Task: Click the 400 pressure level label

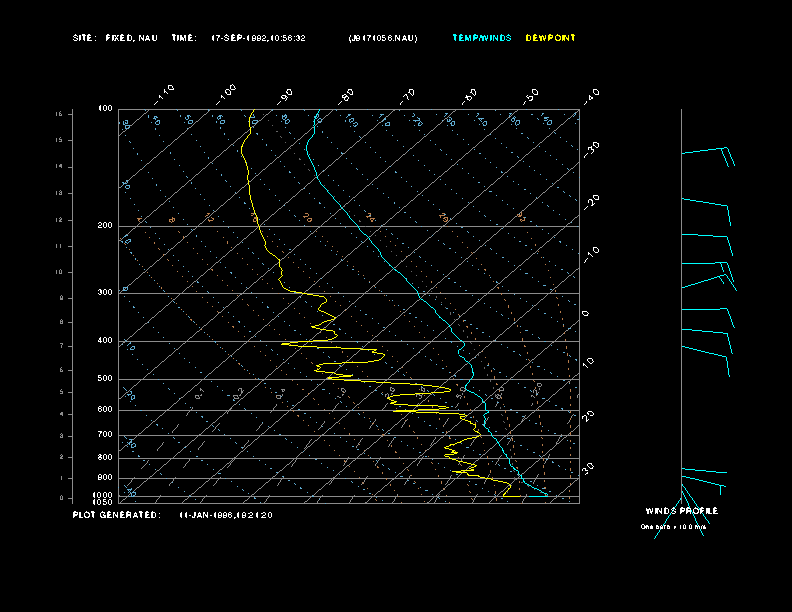Action: tap(105, 340)
